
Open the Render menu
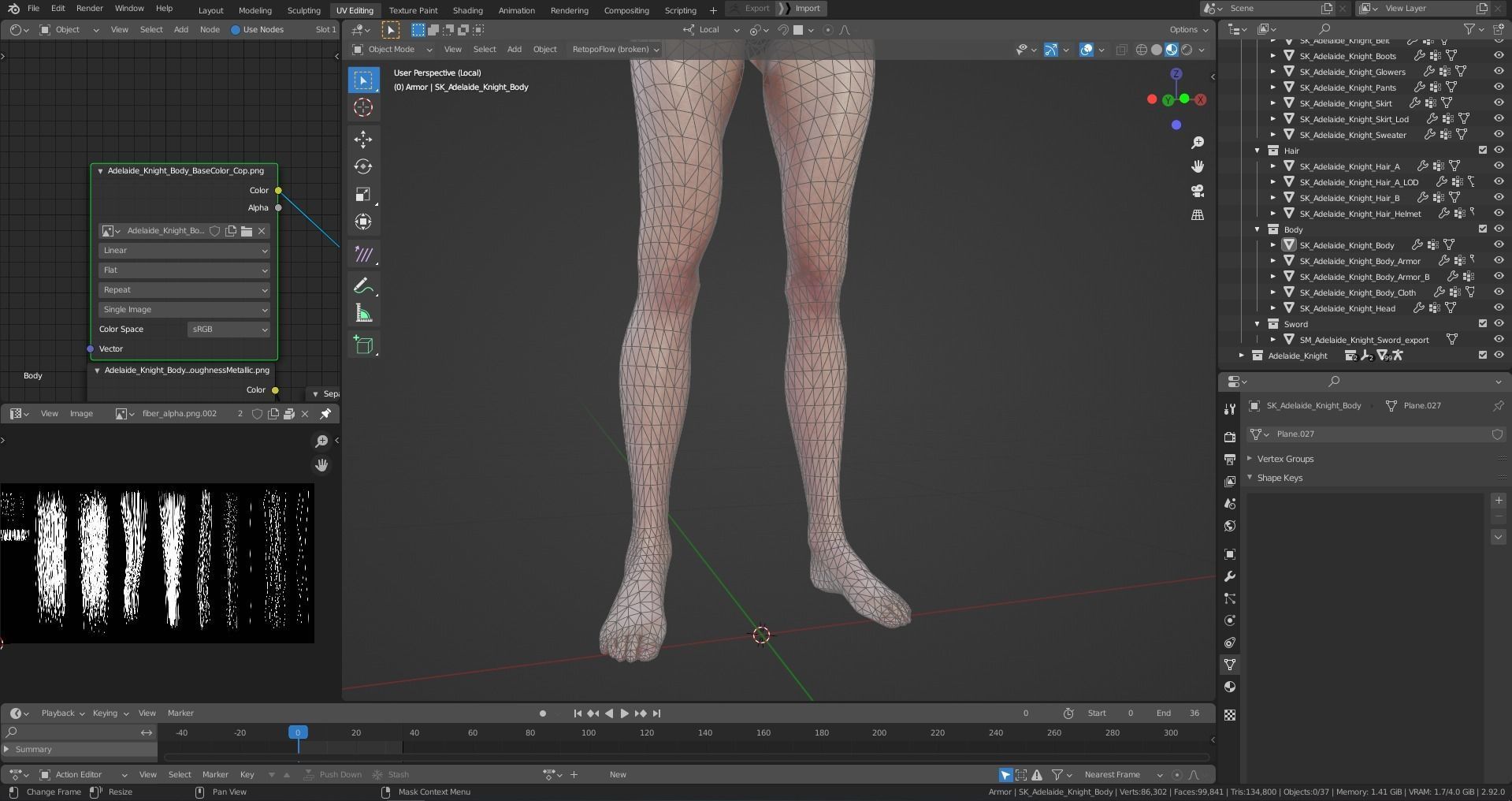coord(90,9)
